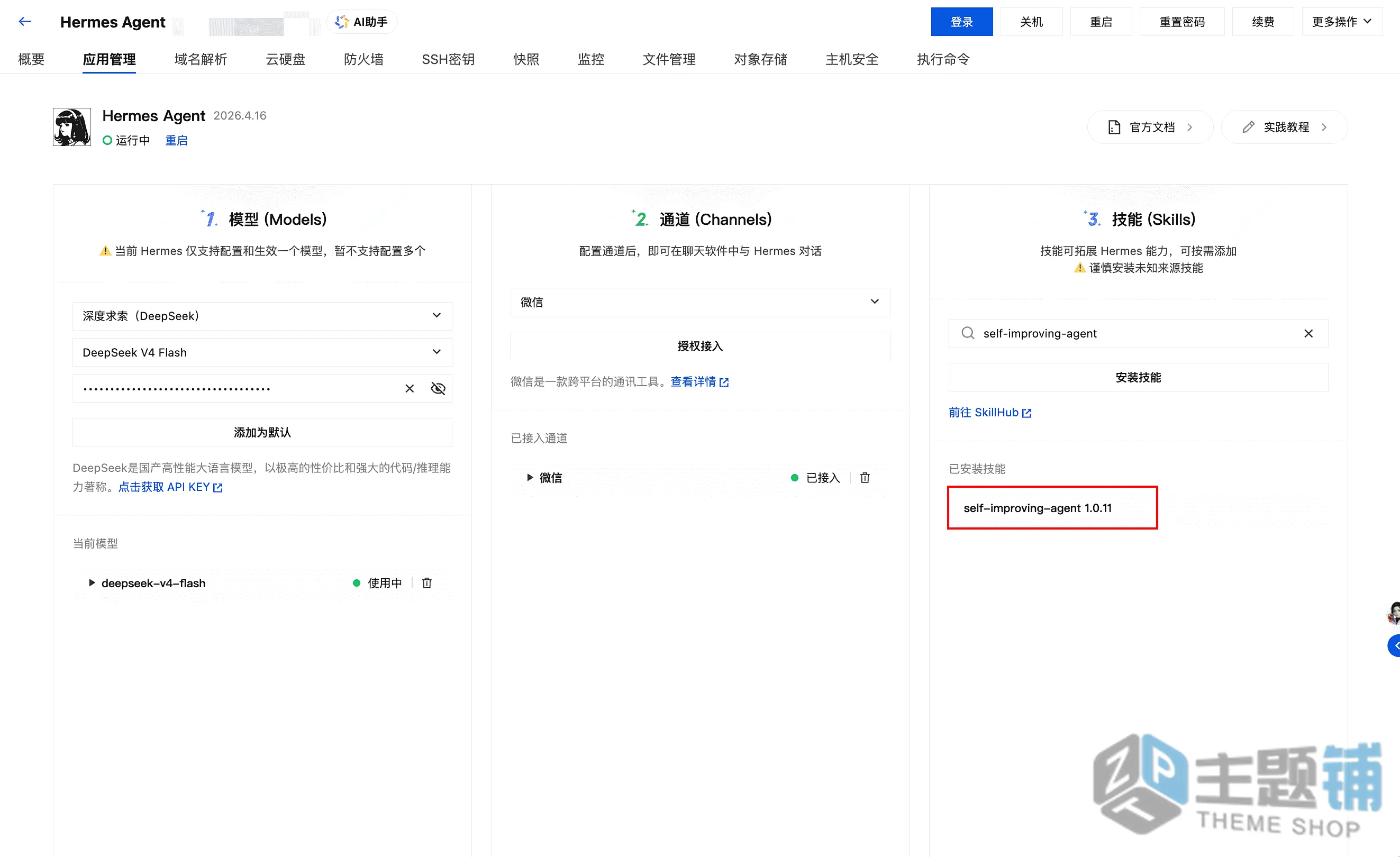Click the 授权接入 button
Image resolution: width=1400 pixels, height=857 pixels.
pos(700,346)
